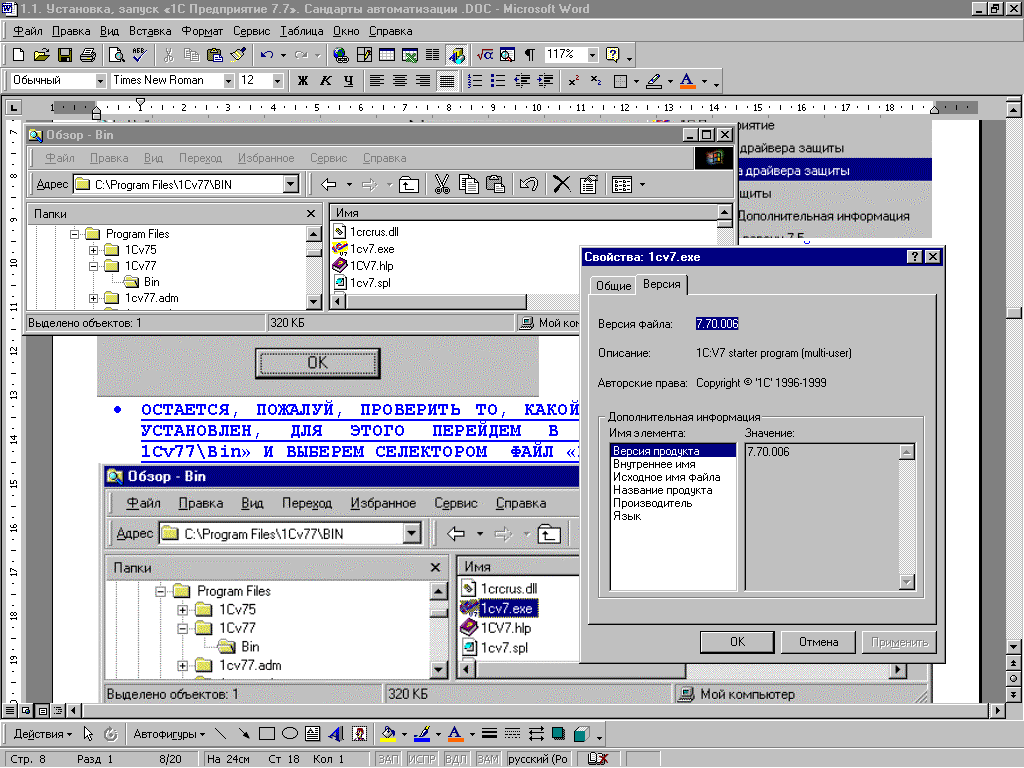Open the zoom 117% dropdown
The width and height of the screenshot is (1024, 768).
click(x=592, y=55)
